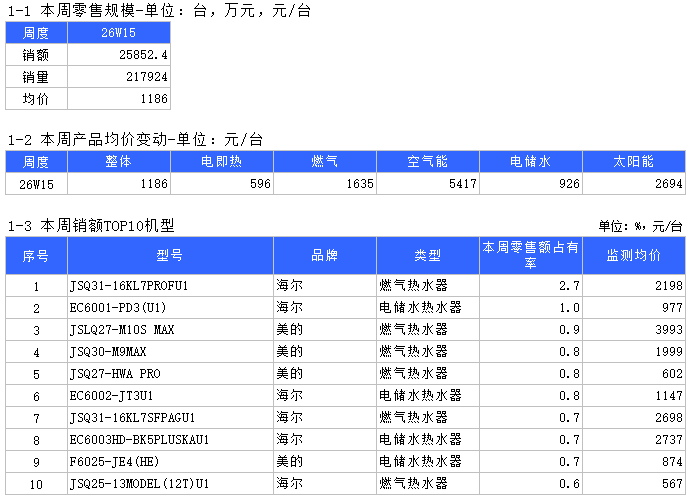The height and width of the screenshot is (502, 691).
Task: Select the 燃气 column header
Action: [x=325, y=161]
